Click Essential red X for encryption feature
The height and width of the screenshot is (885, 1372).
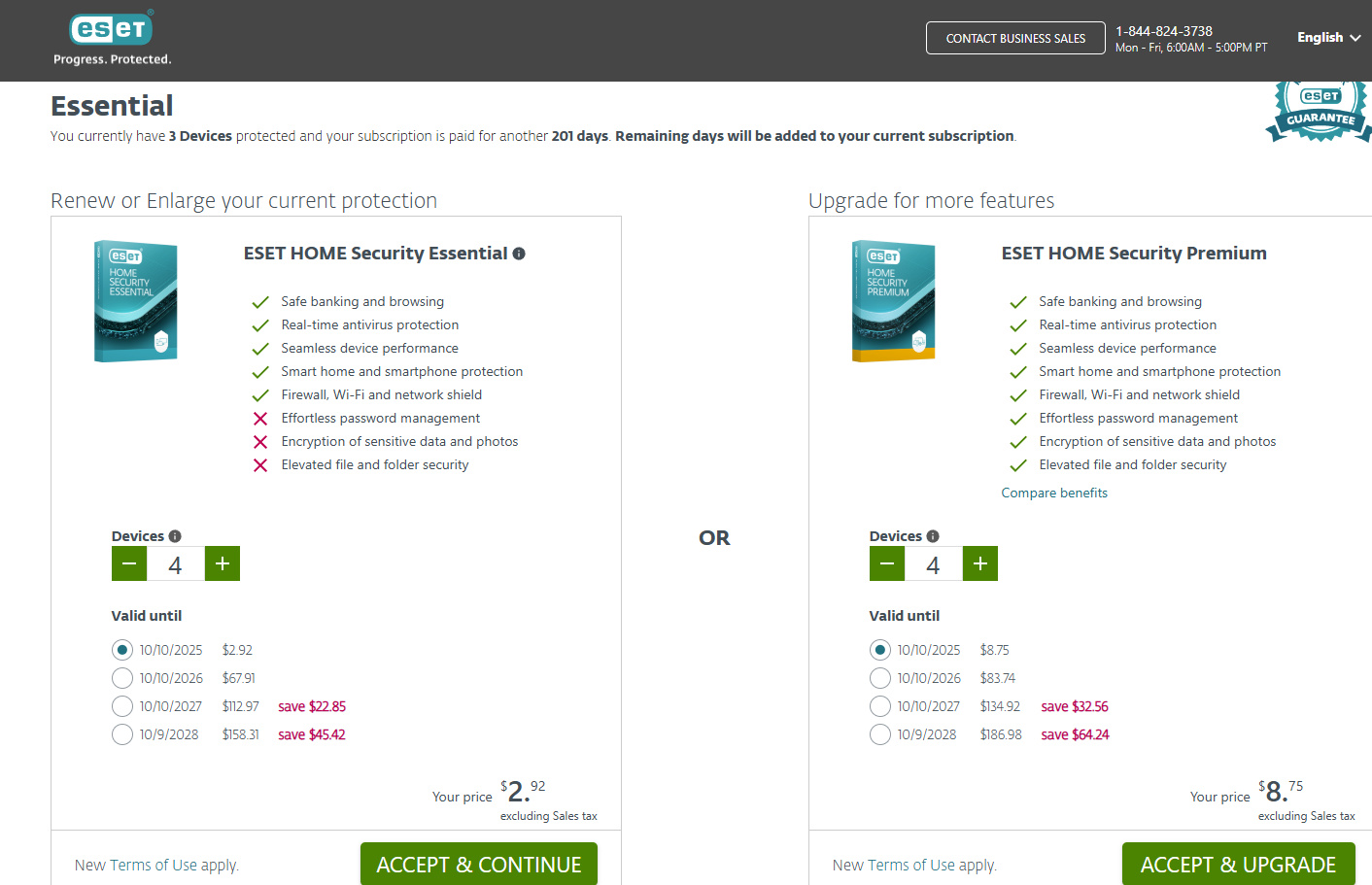coord(260,442)
